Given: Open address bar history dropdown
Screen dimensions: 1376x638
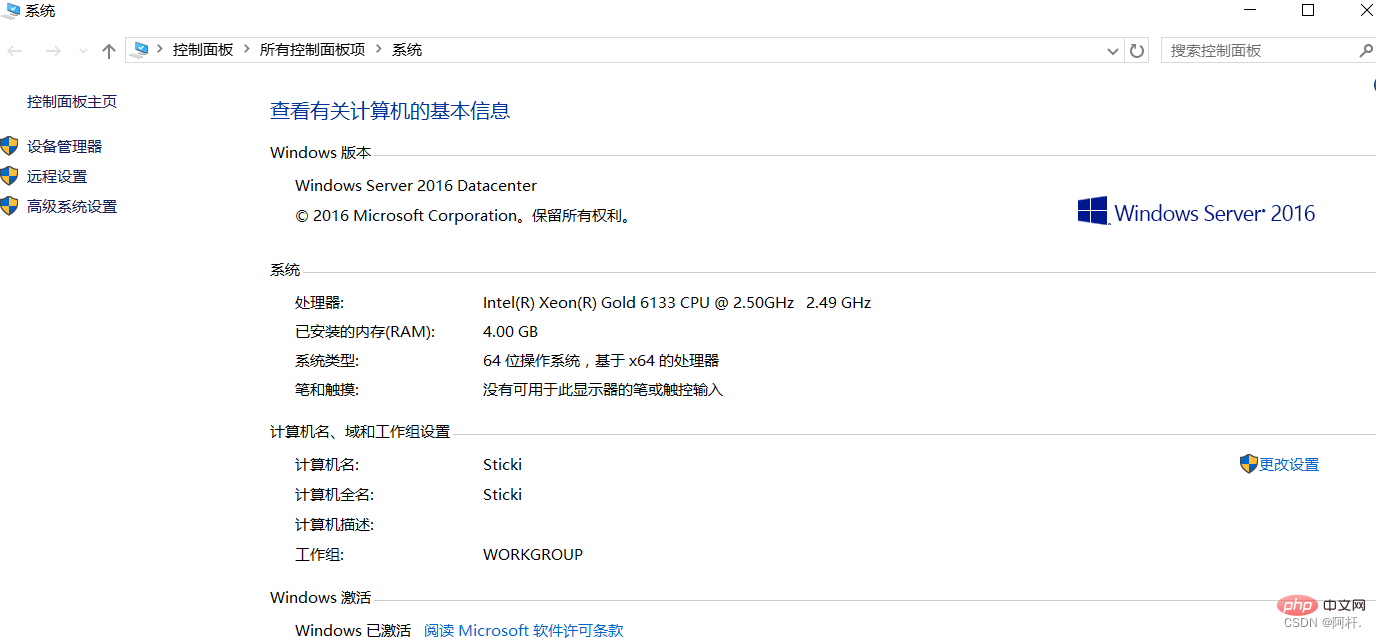Looking at the screenshot, I should click(x=1113, y=51).
